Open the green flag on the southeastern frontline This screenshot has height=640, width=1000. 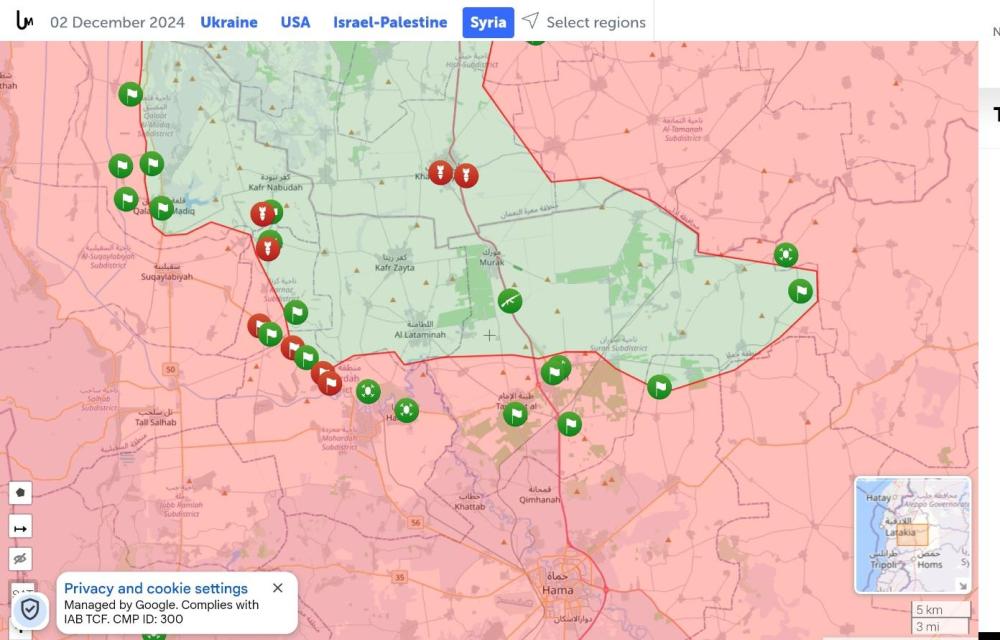coord(659,387)
